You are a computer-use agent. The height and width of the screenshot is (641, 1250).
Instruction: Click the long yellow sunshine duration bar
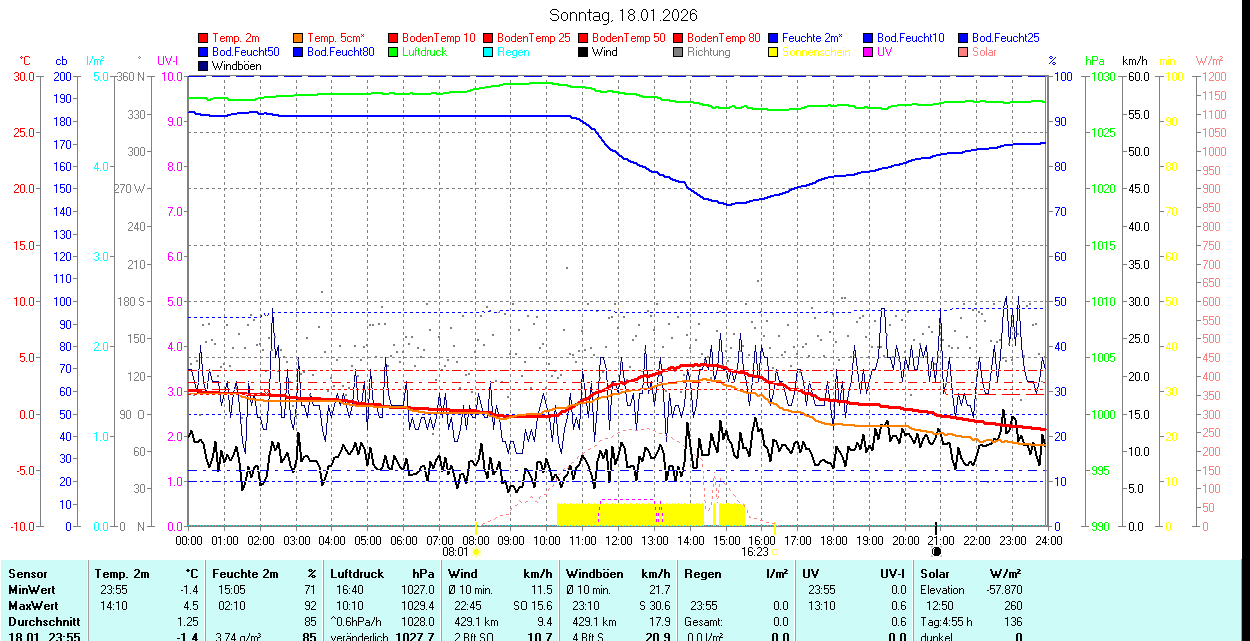(x=630, y=514)
